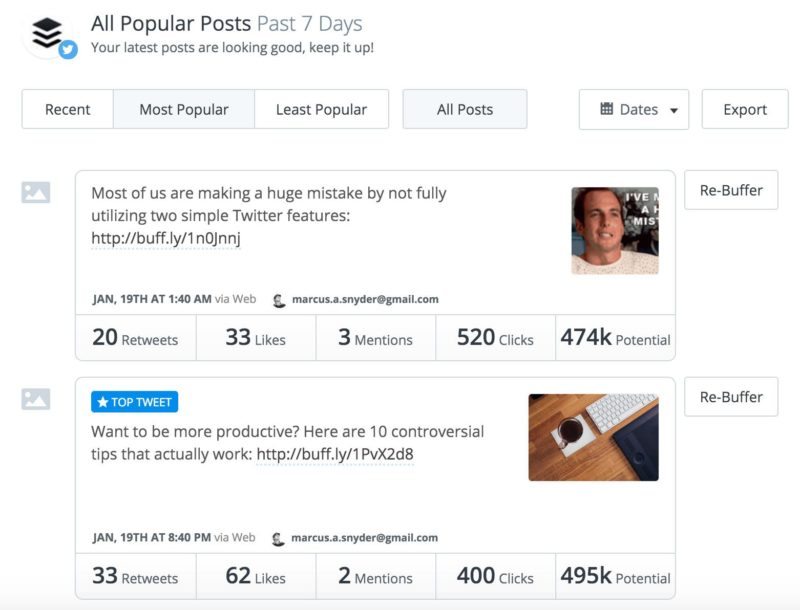Click the Export button
The image size is (800, 610).
point(745,109)
